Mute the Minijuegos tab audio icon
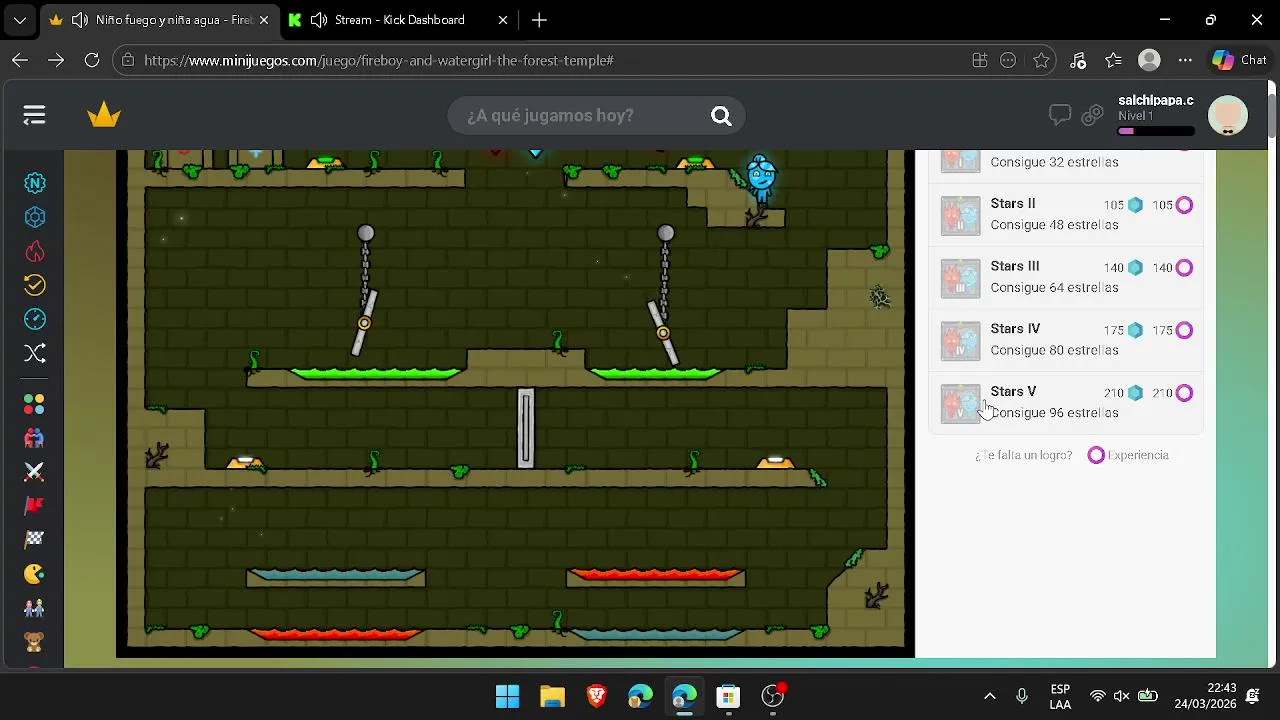The image size is (1280, 720). point(80,20)
